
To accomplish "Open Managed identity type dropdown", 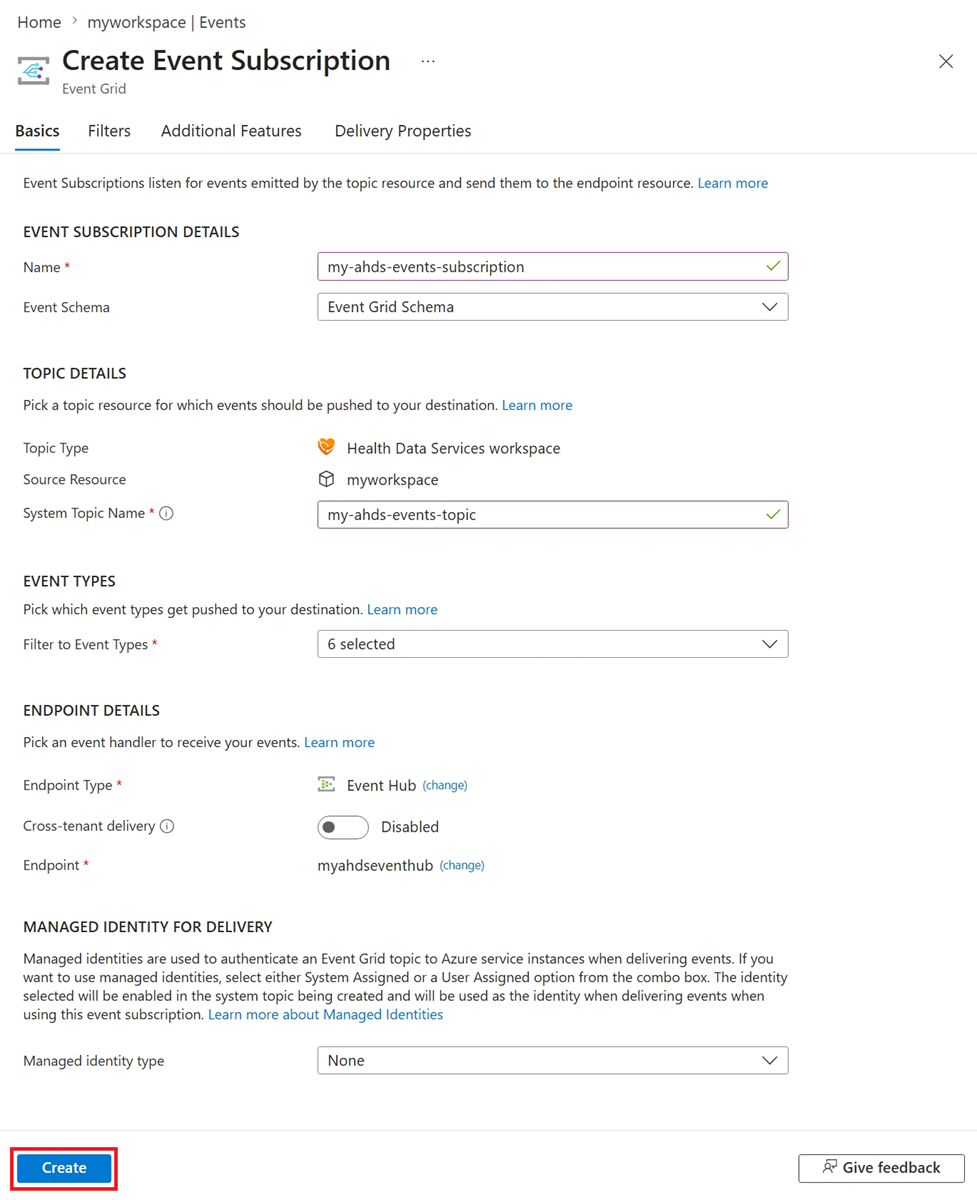I will (x=553, y=1060).
